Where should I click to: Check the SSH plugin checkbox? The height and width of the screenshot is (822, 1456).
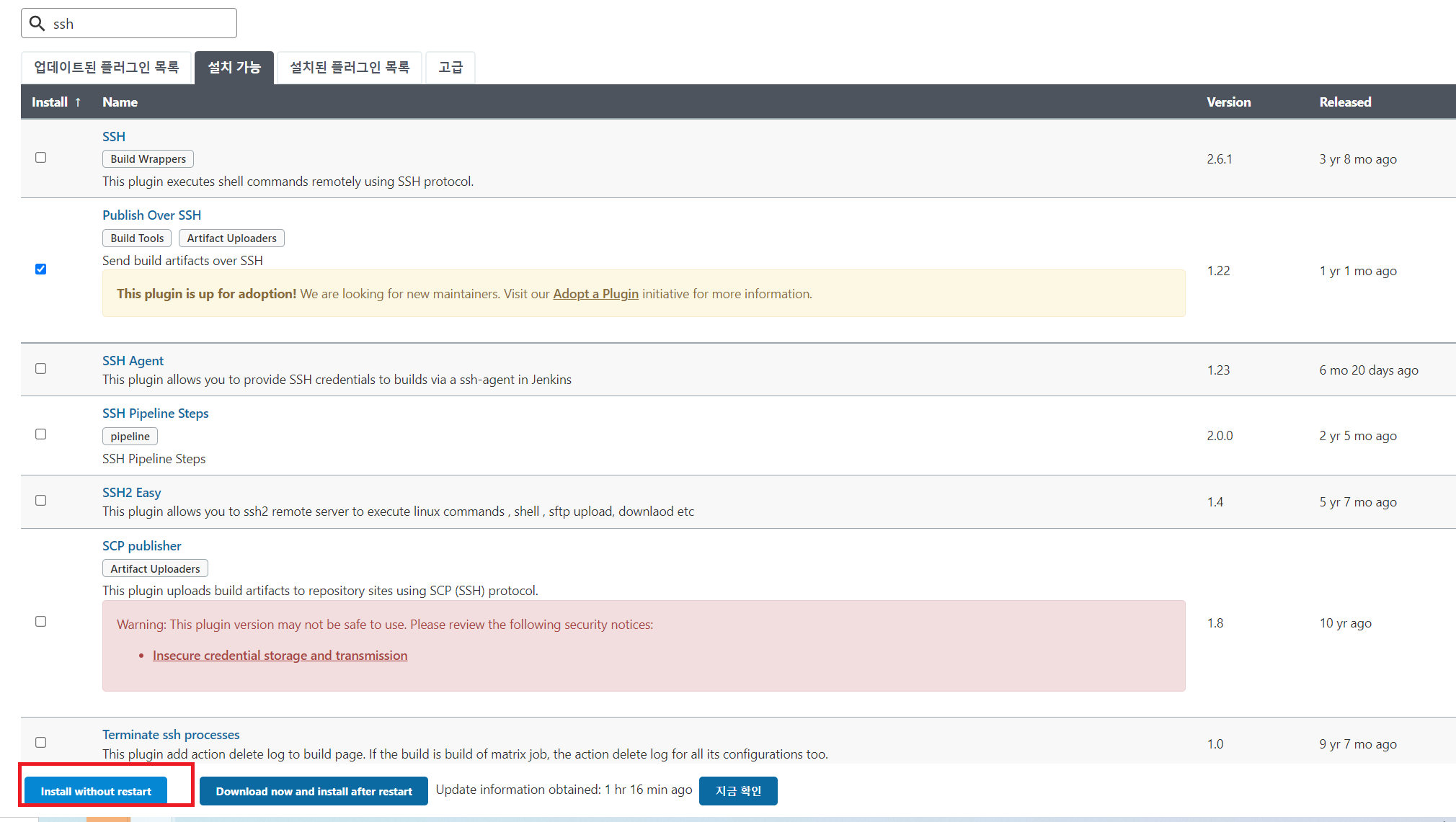pos(41,158)
